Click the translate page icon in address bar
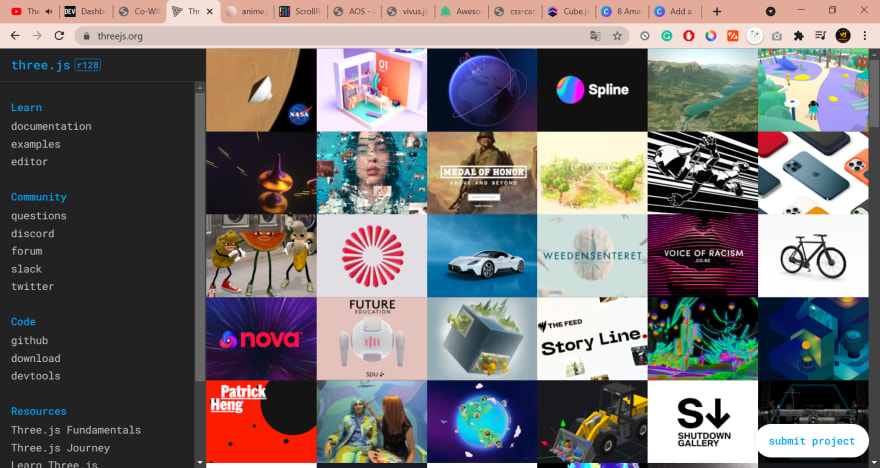This screenshot has height=468, width=880. point(595,36)
